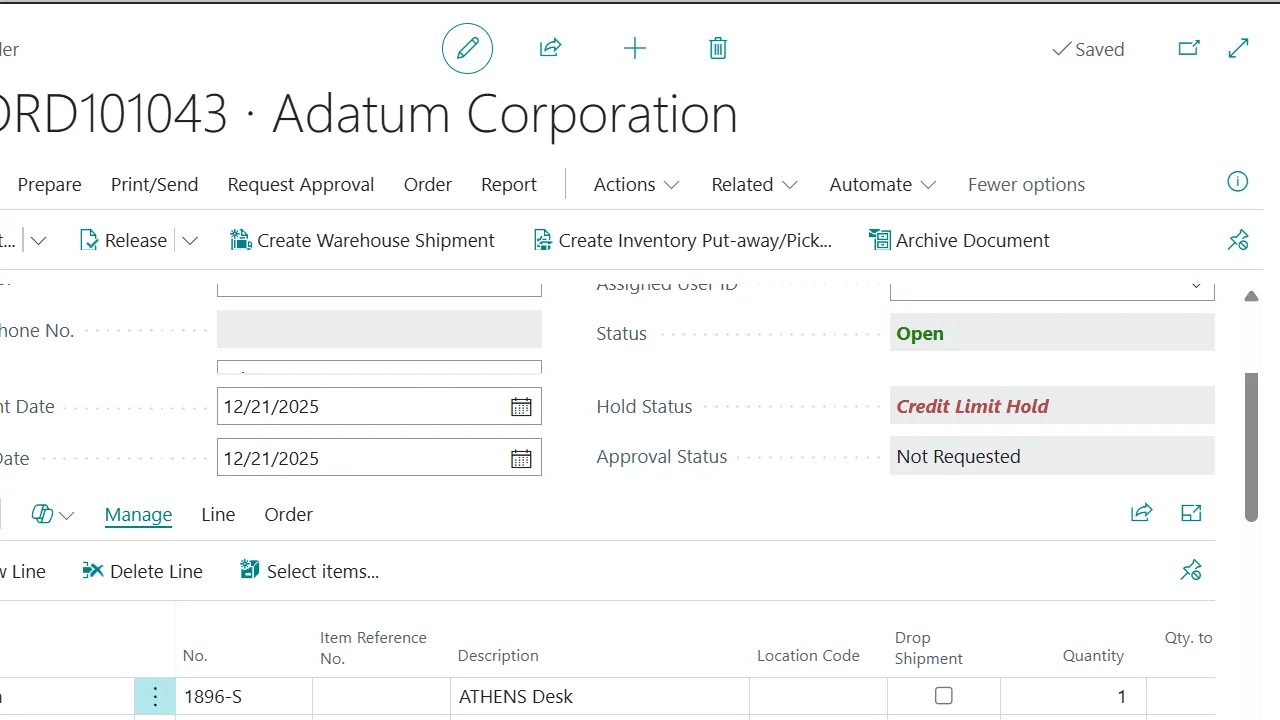Expand the Copilot dropdown chevron in lines
Screen dimensions: 1280x720
point(67,516)
